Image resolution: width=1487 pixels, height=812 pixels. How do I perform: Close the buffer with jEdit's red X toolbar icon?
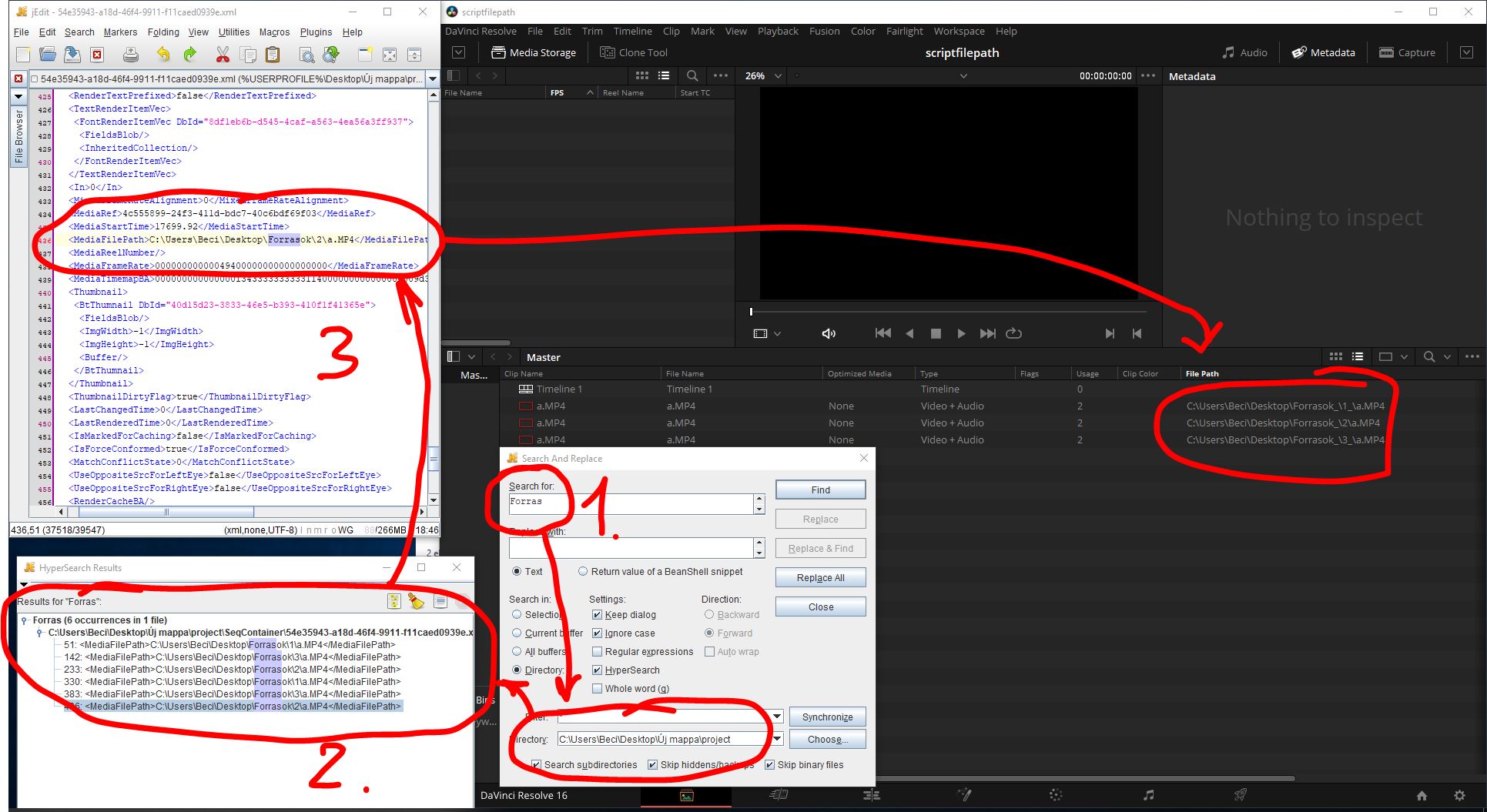[x=97, y=55]
